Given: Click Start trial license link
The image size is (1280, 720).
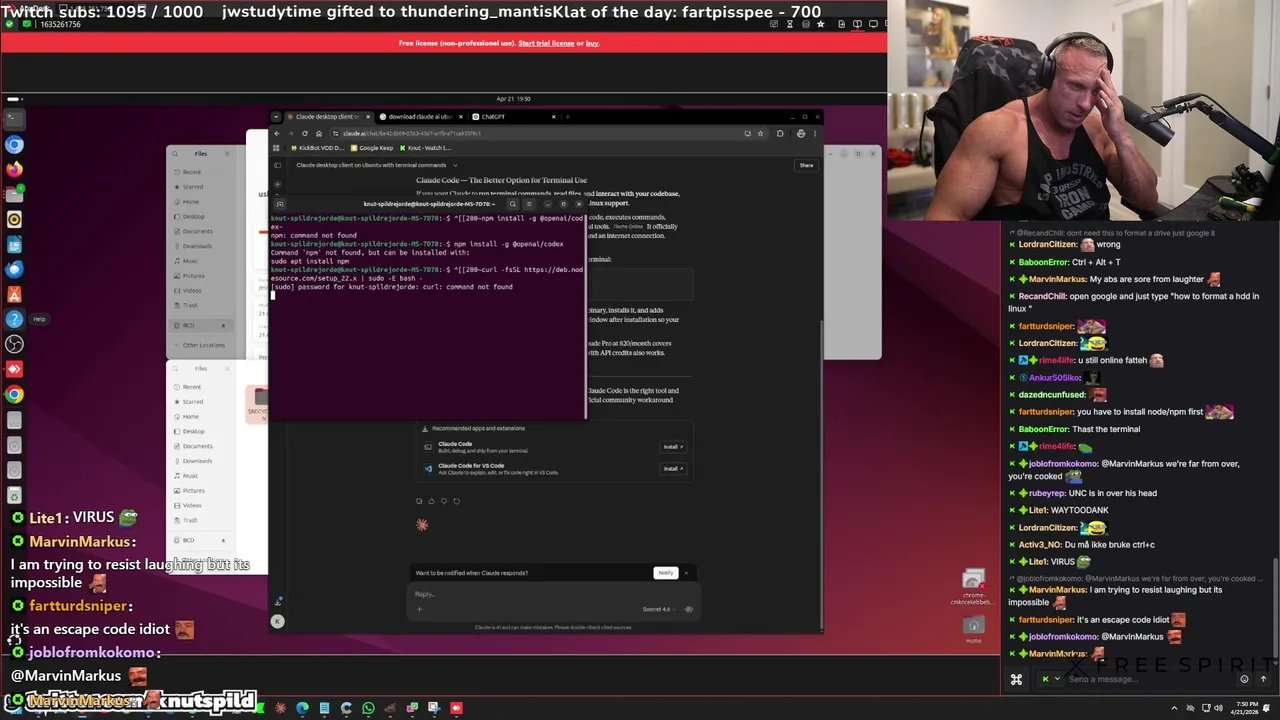Looking at the screenshot, I should click(546, 43).
